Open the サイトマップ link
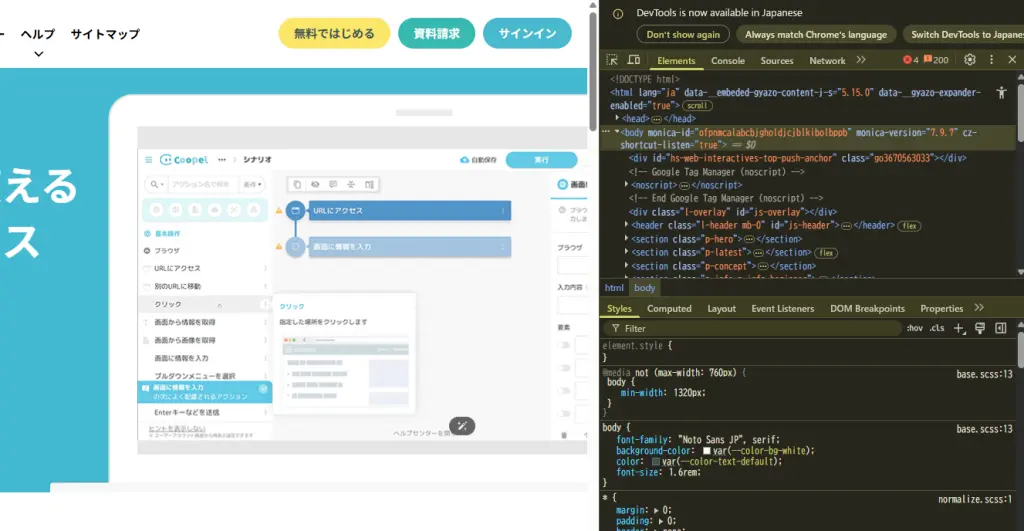The image size is (1024, 531). pyautogui.click(x=105, y=34)
